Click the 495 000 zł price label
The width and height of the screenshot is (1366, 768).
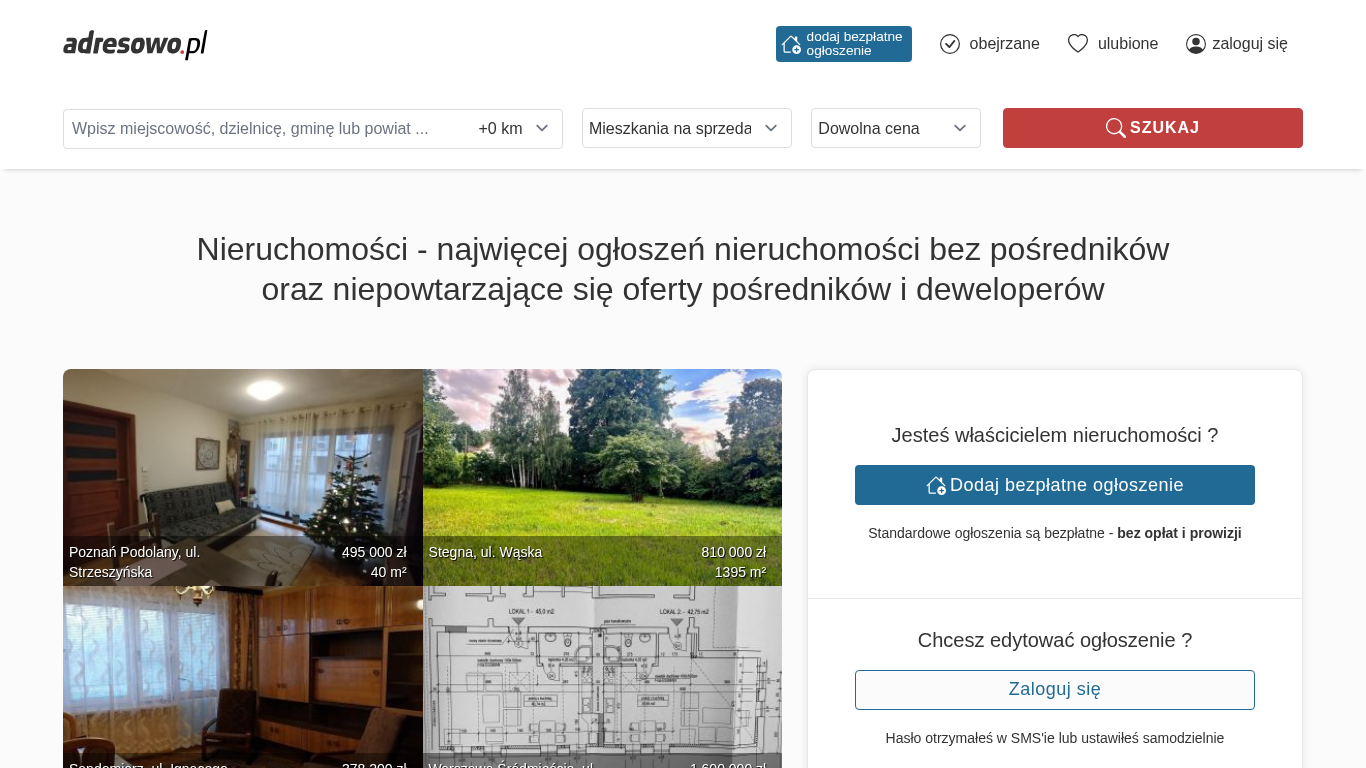pos(373,552)
